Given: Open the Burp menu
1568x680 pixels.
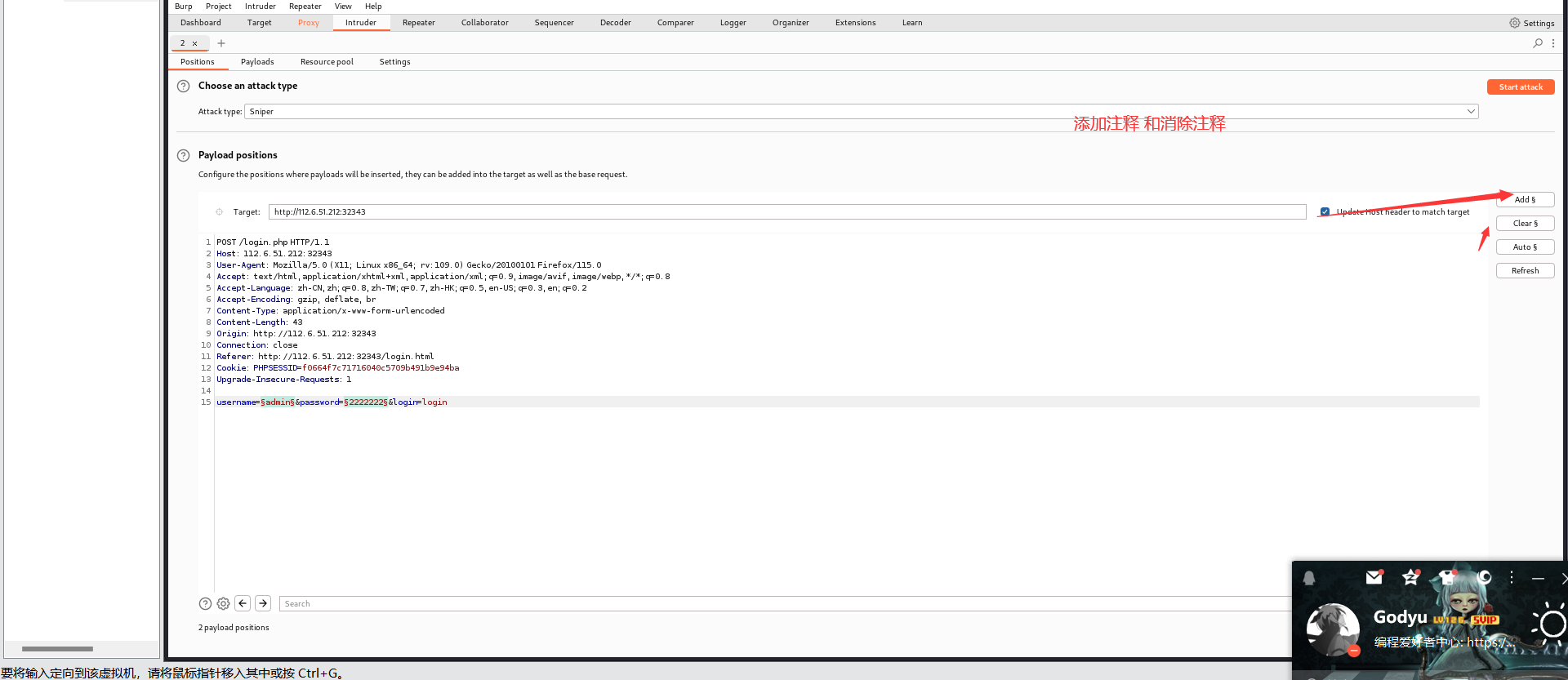Looking at the screenshot, I should (x=184, y=7).
